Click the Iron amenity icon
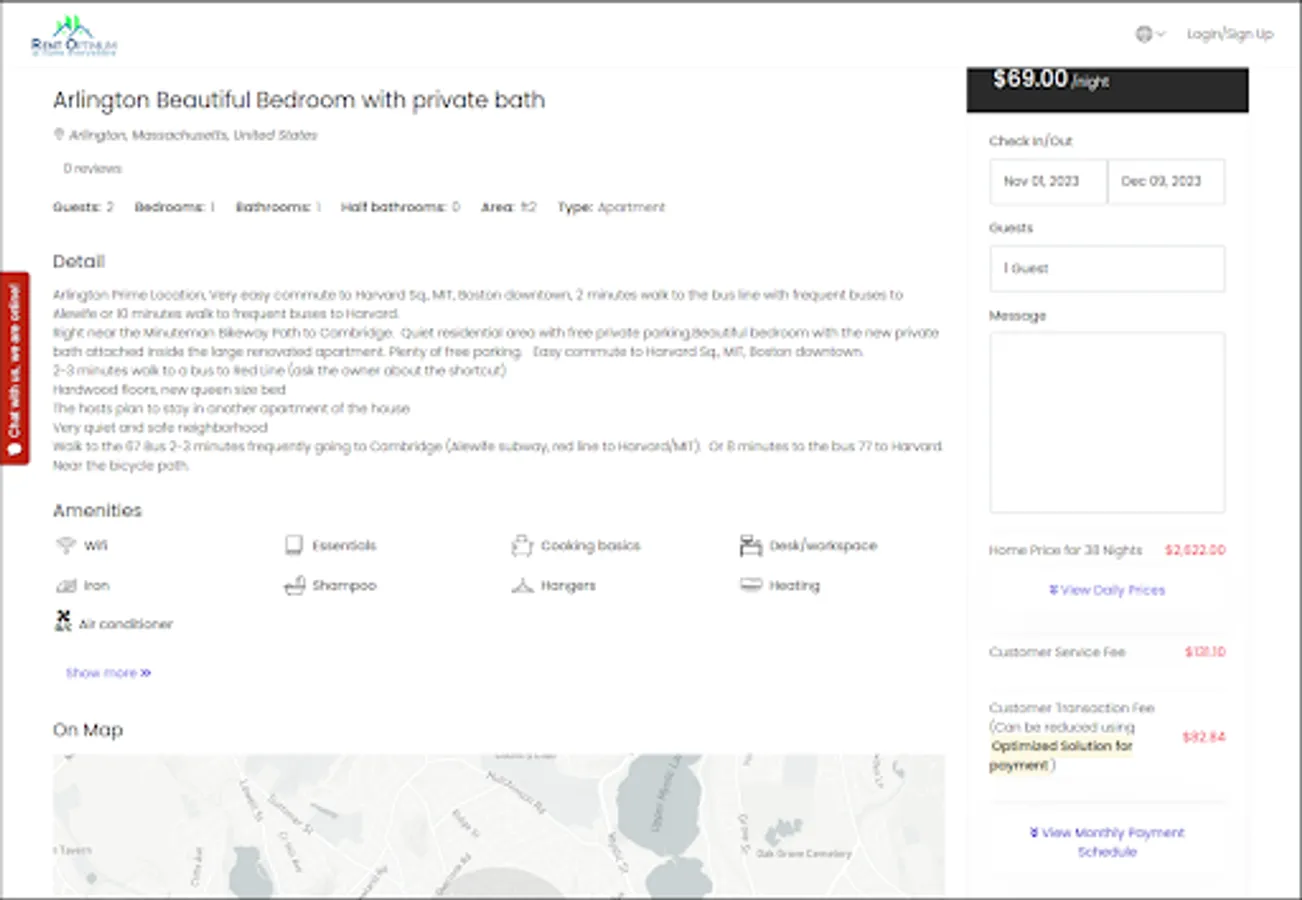This screenshot has height=900, width=1302. [x=66, y=586]
